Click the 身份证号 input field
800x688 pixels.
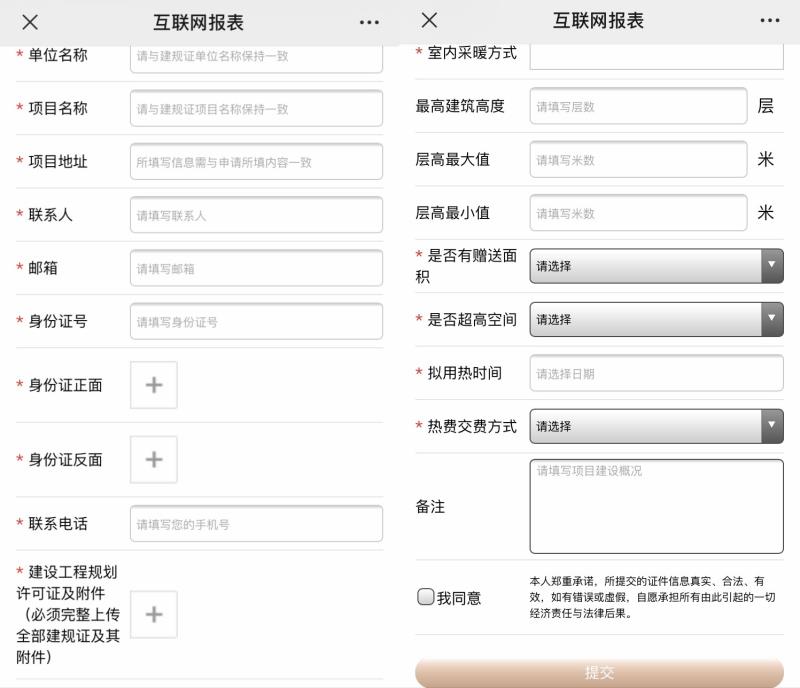click(256, 320)
